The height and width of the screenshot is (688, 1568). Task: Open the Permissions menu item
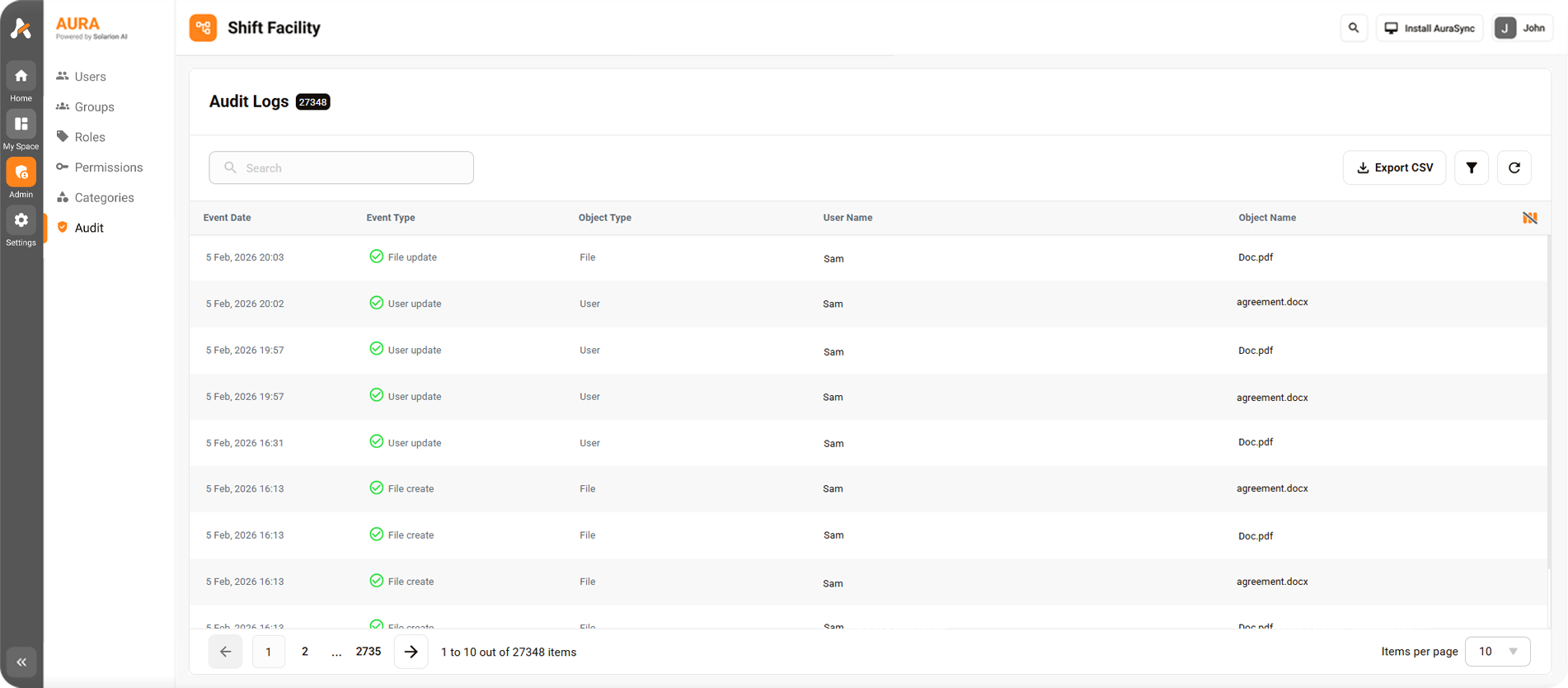click(108, 167)
